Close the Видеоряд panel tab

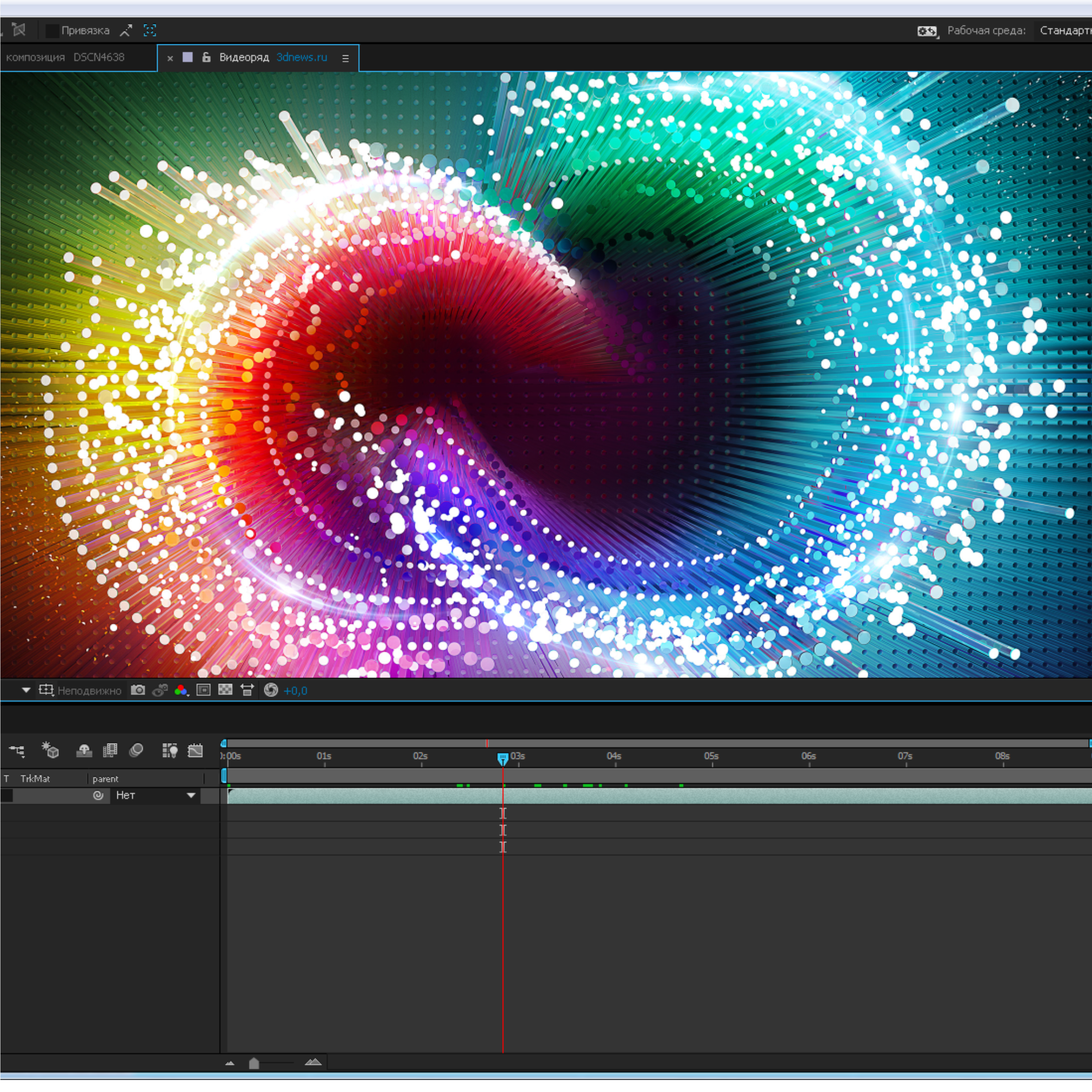click(x=170, y=58)
